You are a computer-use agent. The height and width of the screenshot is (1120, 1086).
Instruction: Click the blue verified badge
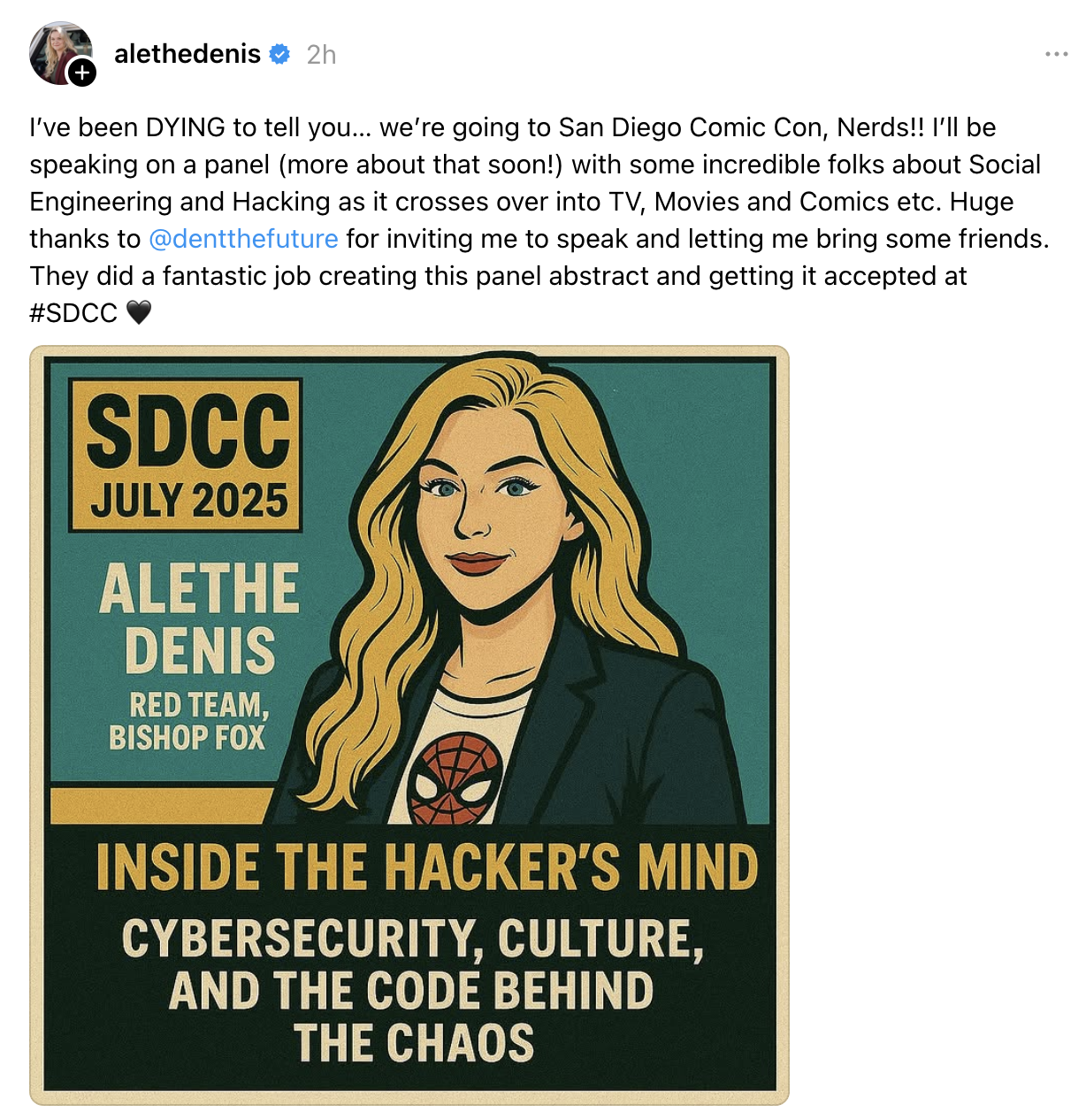tap(279, 54)
